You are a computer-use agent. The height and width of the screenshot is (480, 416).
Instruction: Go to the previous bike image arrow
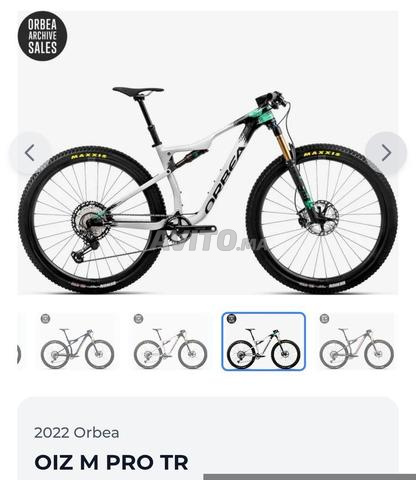tap(30, 153)
